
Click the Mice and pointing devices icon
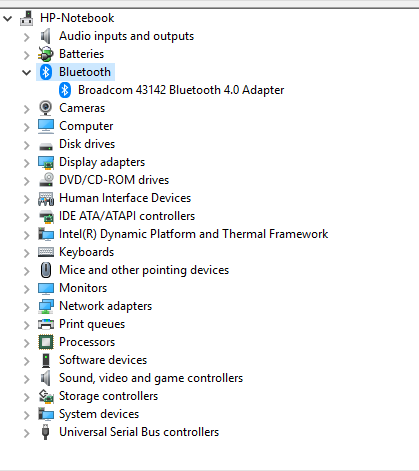pyautogui.click(x=46, y=270)
